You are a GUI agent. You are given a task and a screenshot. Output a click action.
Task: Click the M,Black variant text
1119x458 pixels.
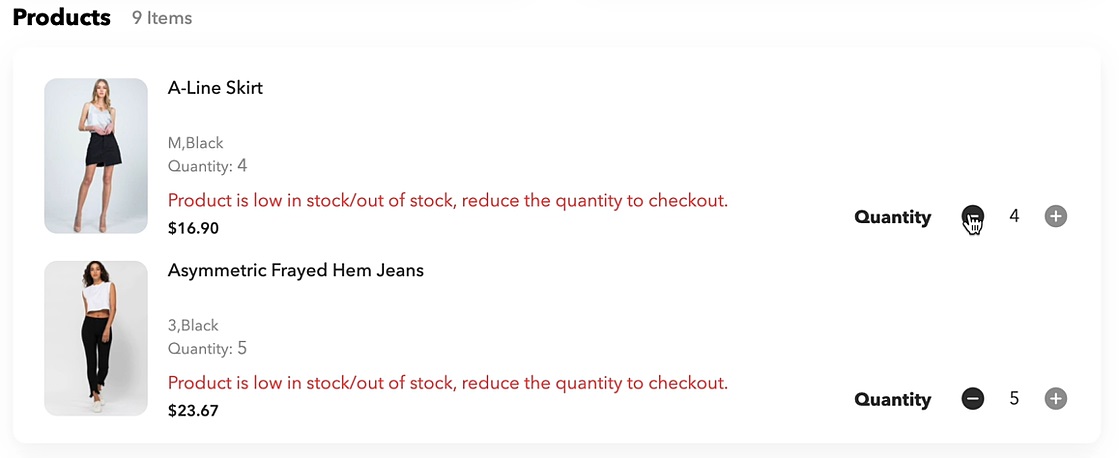click(x=196, y=143)
